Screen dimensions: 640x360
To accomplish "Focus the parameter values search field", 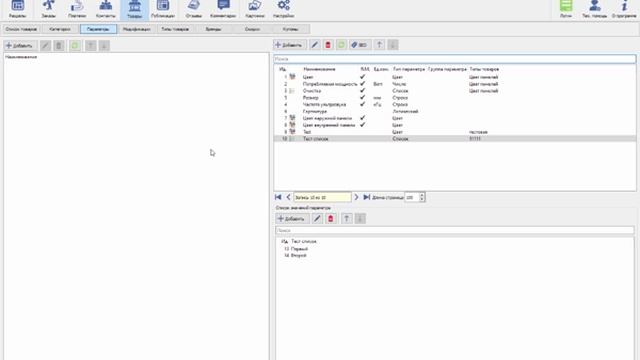I will tap(455, 230).
